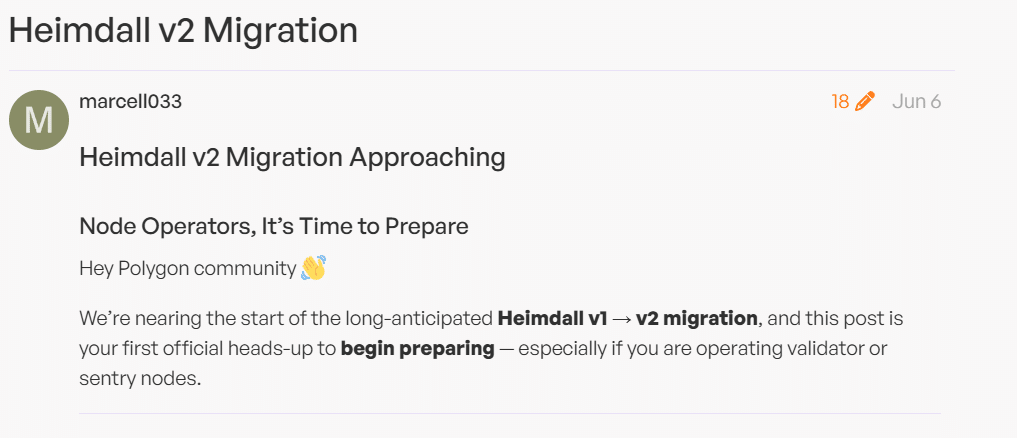Select the Node Operators, It's Time to Prepare subheading
The width and height of the screenshot is (1017, 438).
pos(274,226)
